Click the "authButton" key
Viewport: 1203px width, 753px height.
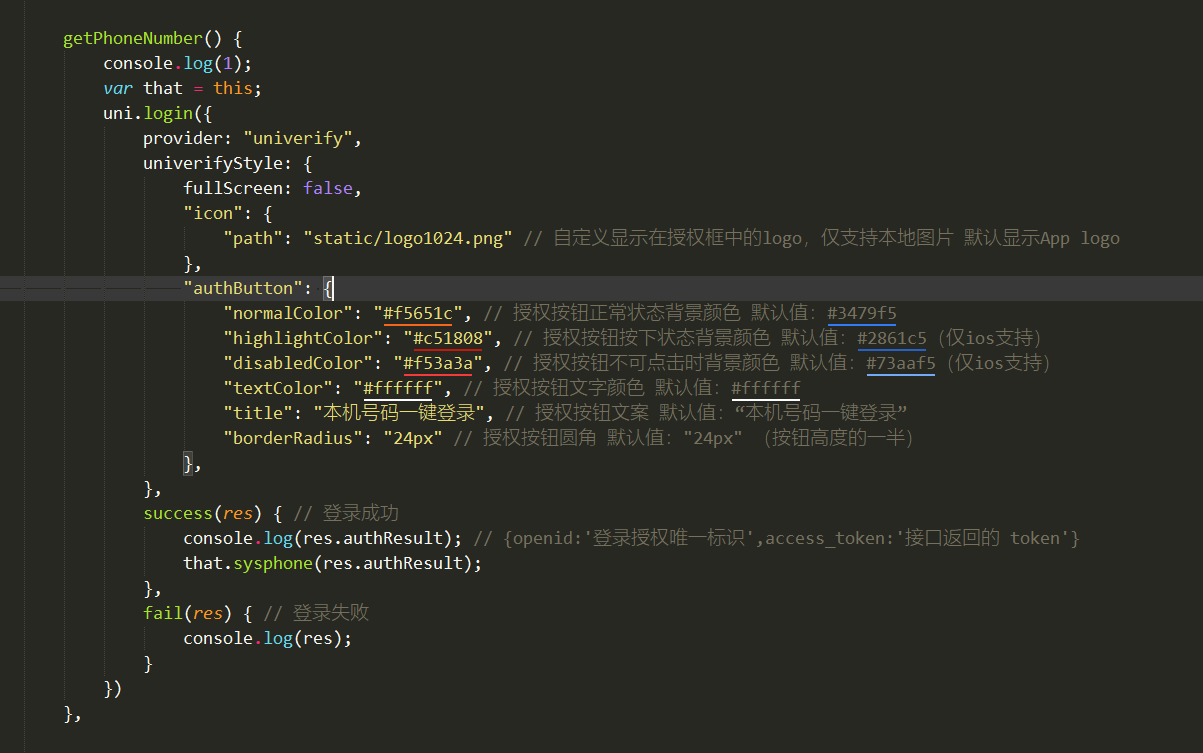(x=247, y=288)
